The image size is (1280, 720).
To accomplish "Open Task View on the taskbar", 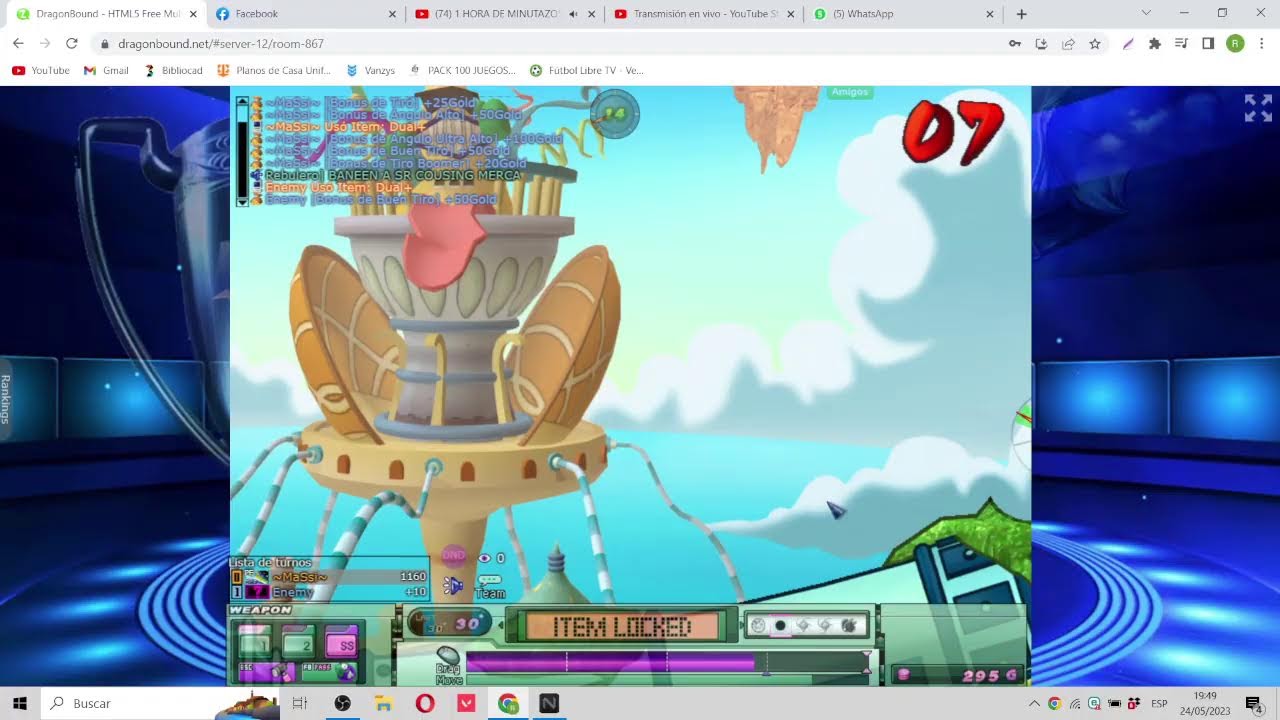I will [299, 703].
